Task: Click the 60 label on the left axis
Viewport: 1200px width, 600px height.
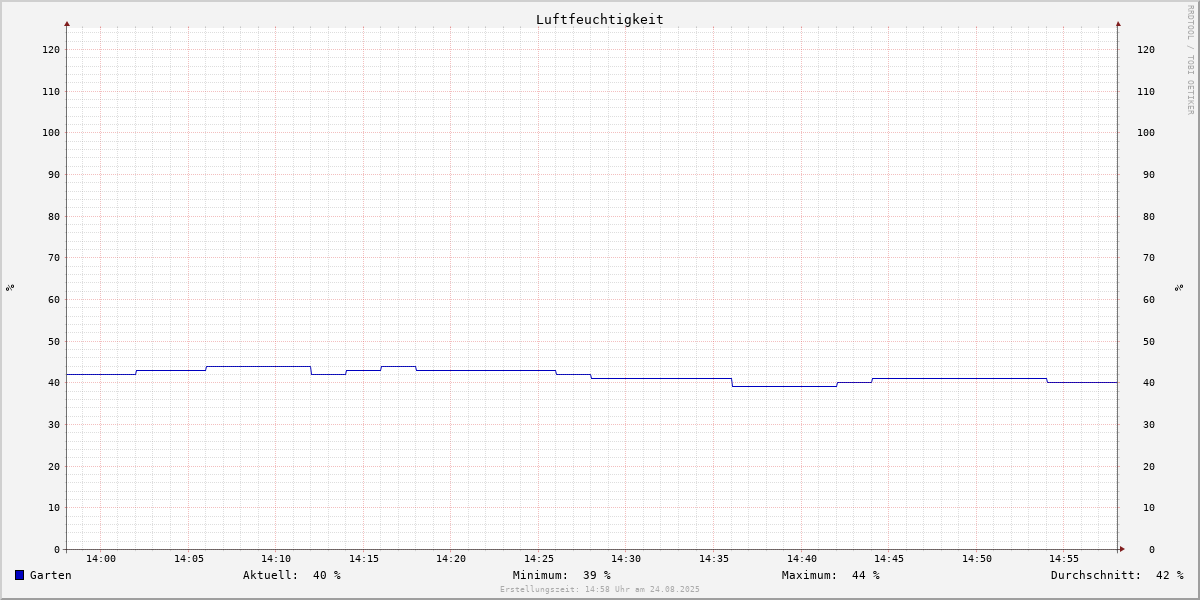Action: (x=54, y=299)
